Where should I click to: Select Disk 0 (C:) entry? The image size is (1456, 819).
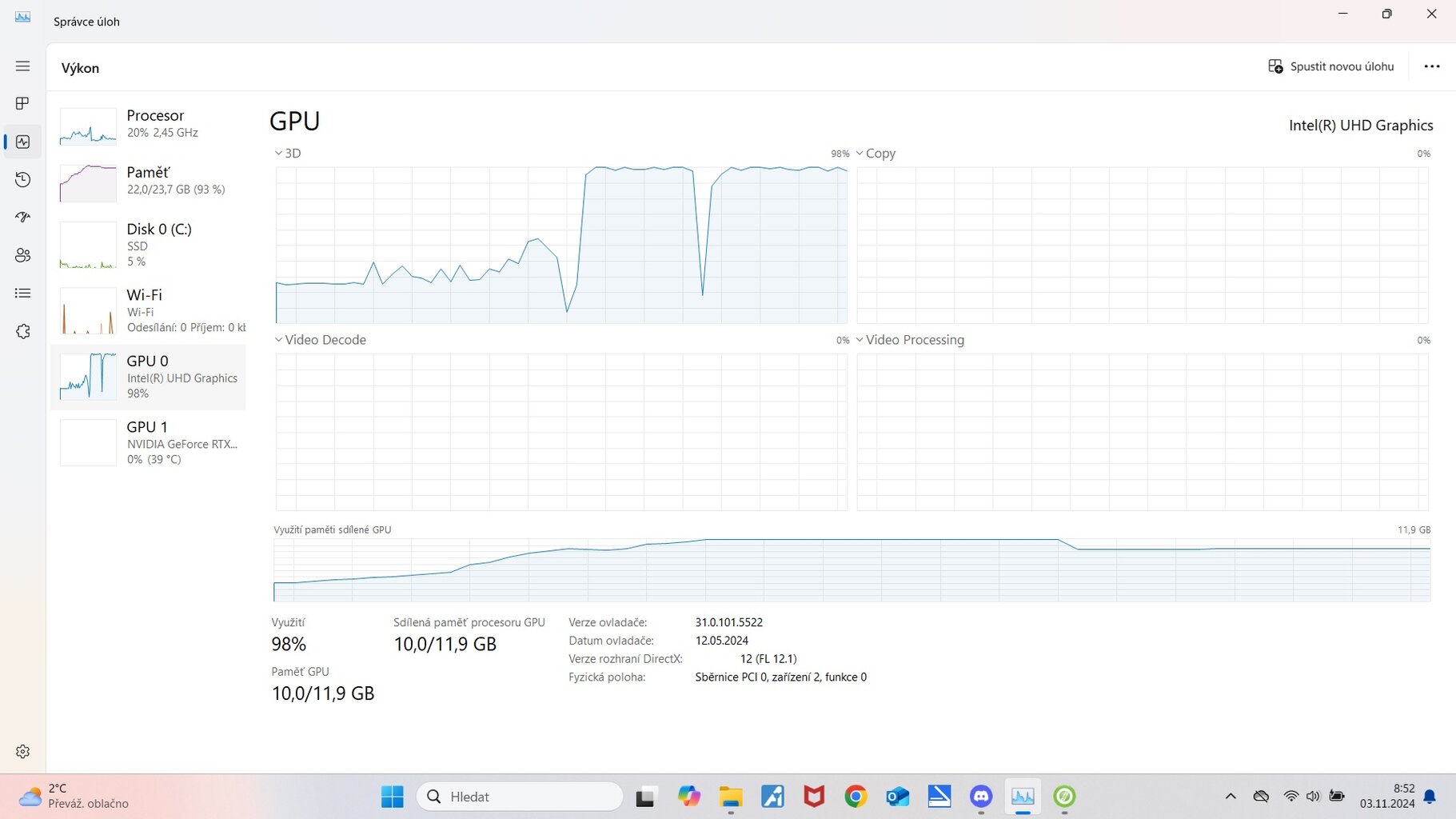tap(148, 244)
